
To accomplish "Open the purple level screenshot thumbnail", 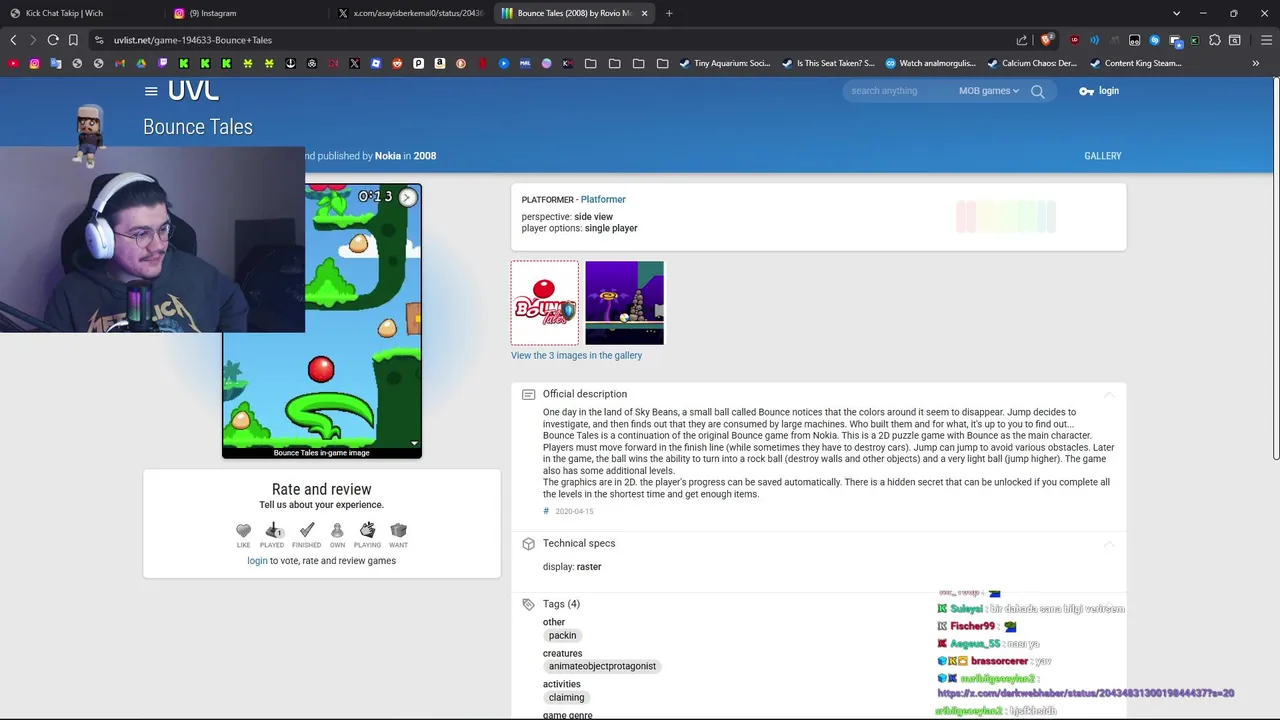I will 624,303.
